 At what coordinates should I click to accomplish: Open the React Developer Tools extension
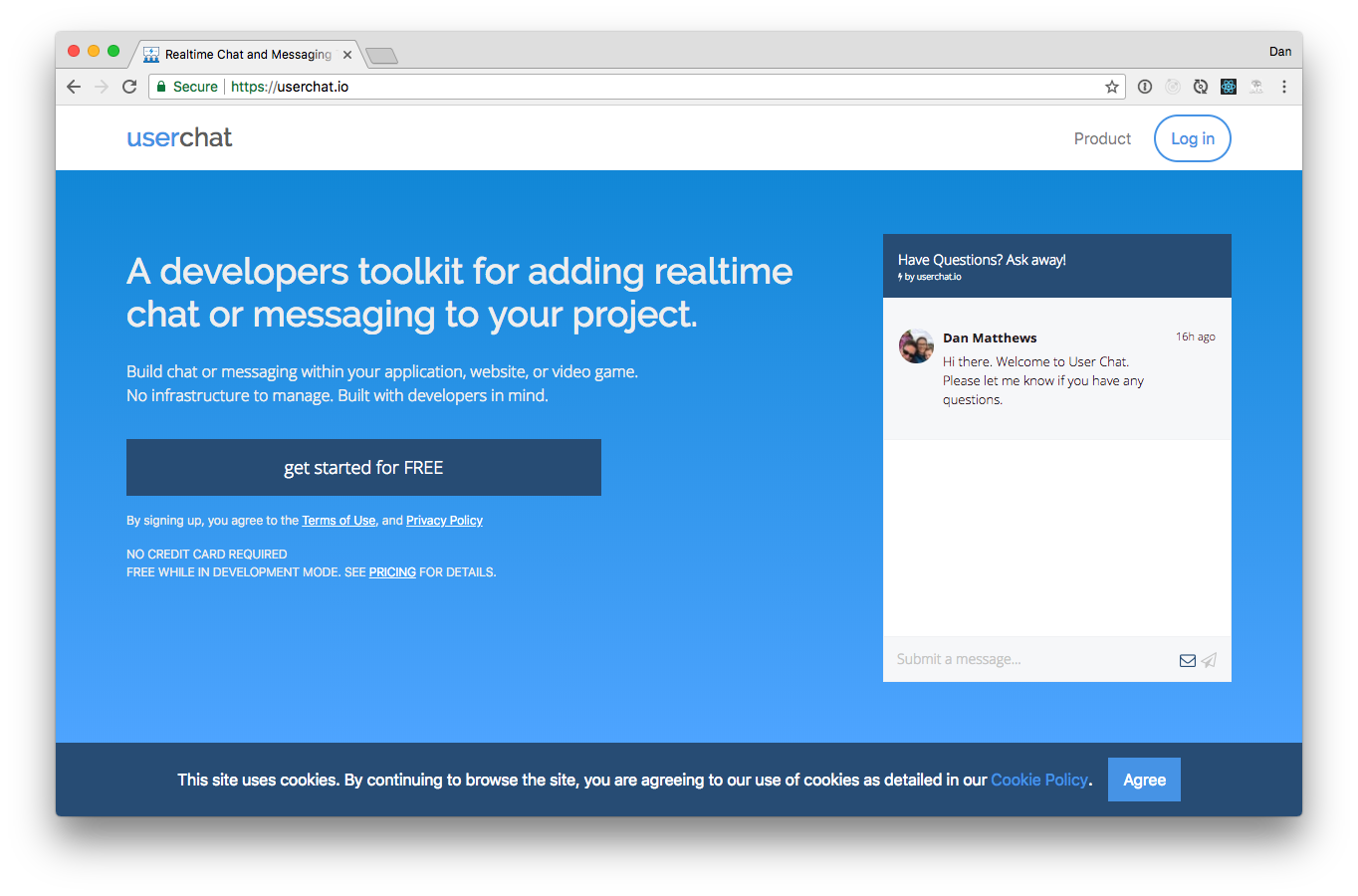[x=1229, y=87]
